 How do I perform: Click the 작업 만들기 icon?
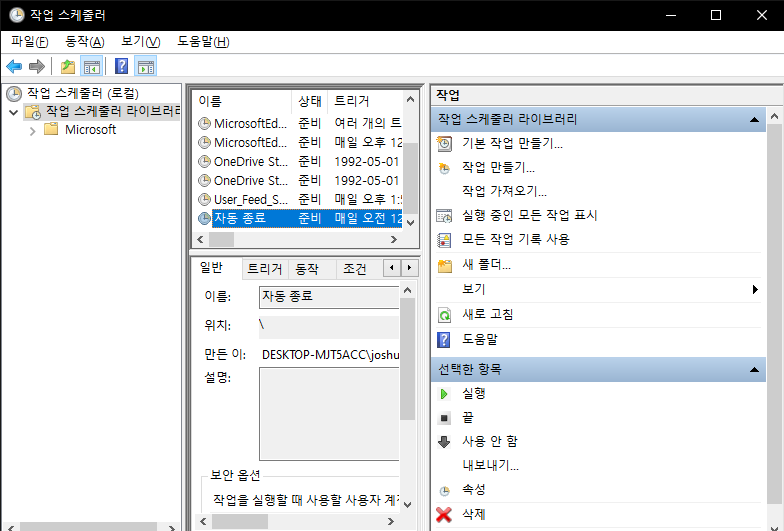(444, 168)
